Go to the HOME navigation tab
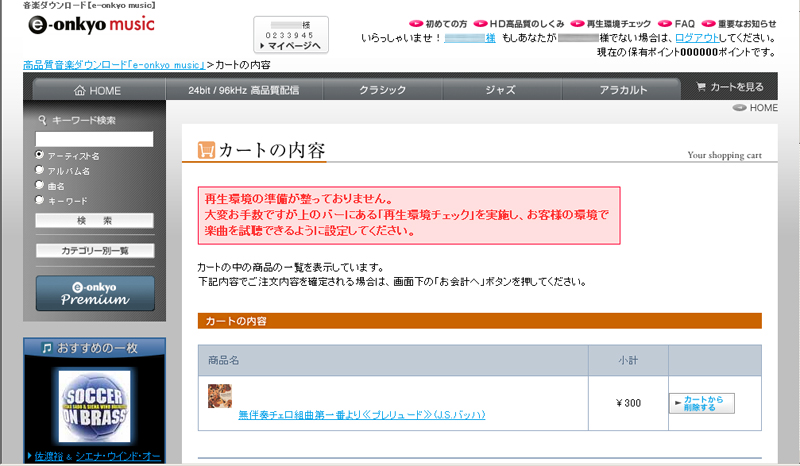800x466 pixels. [x=98, y=90]
